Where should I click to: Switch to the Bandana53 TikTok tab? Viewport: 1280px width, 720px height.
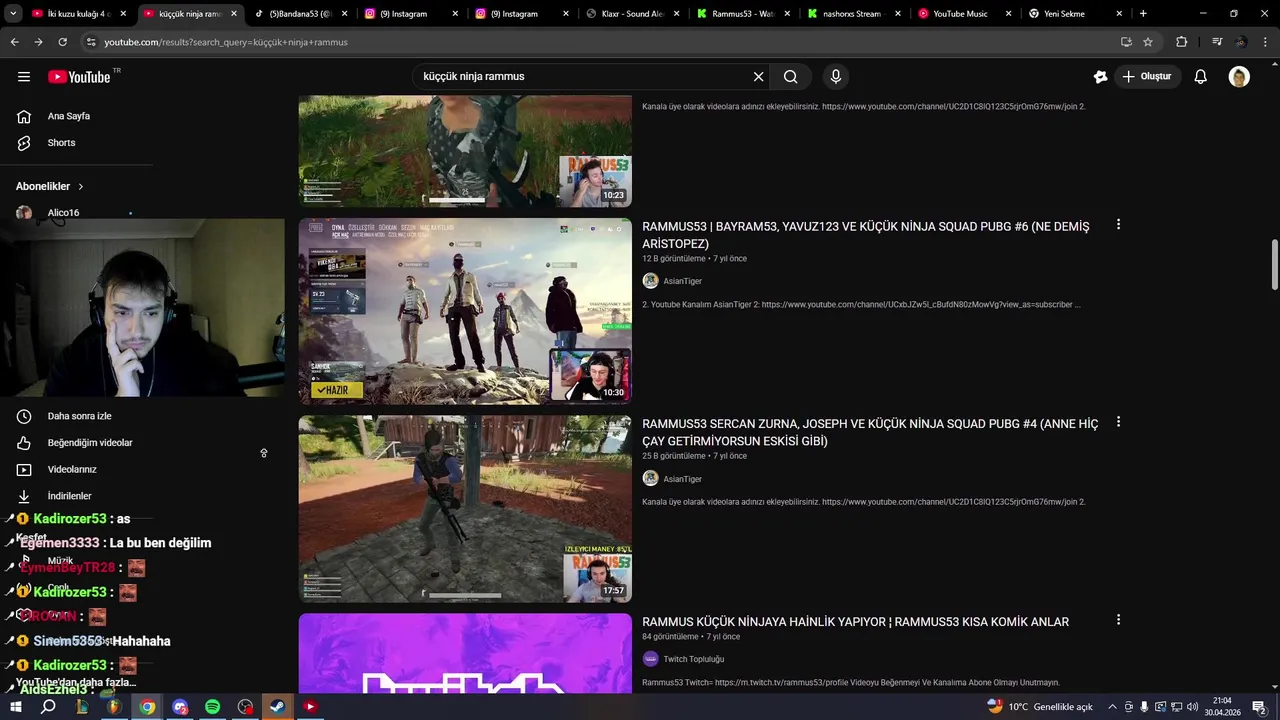pos(299,14)
